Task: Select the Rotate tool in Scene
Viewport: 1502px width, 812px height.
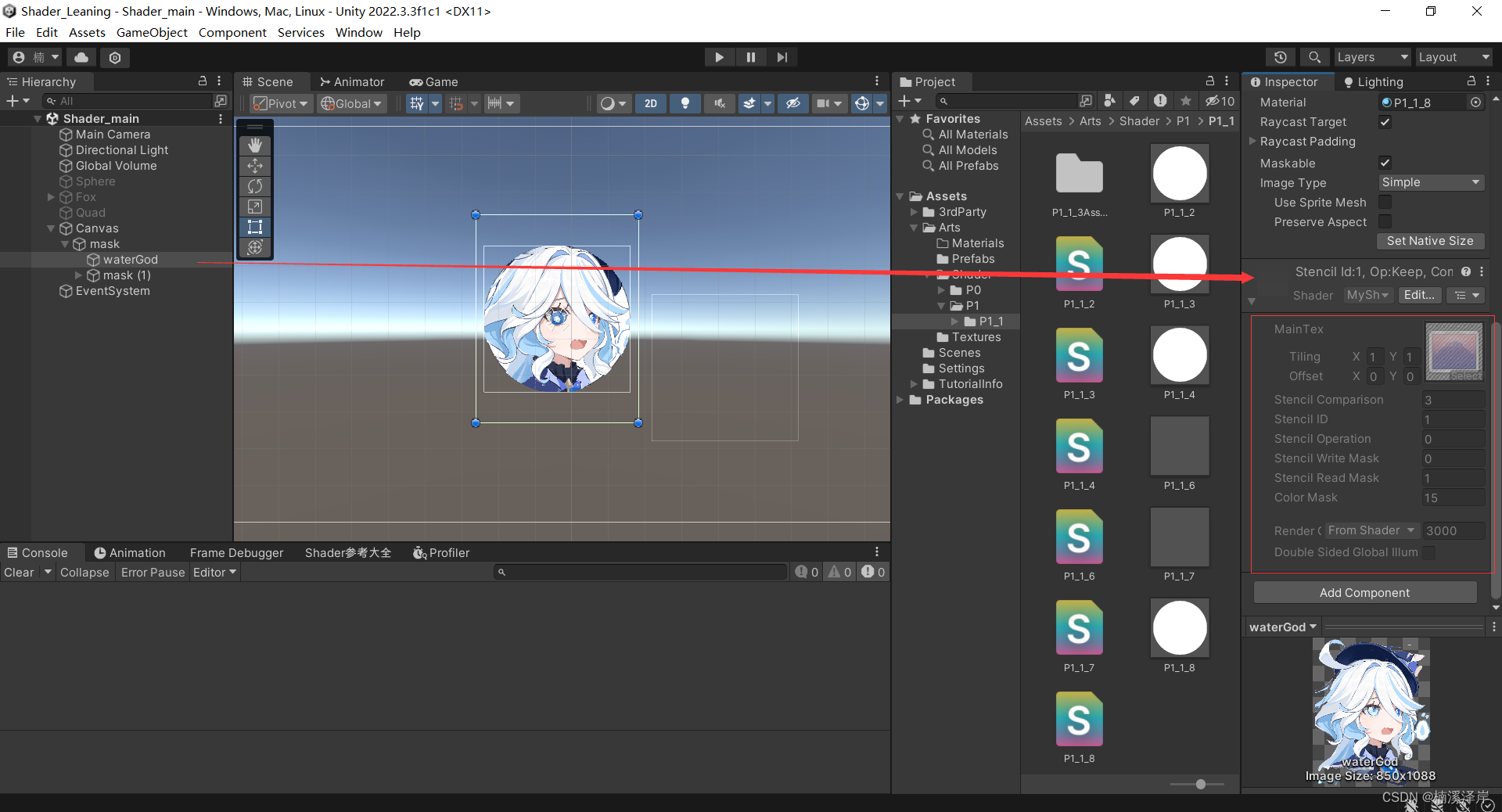Action: [255, 186]
